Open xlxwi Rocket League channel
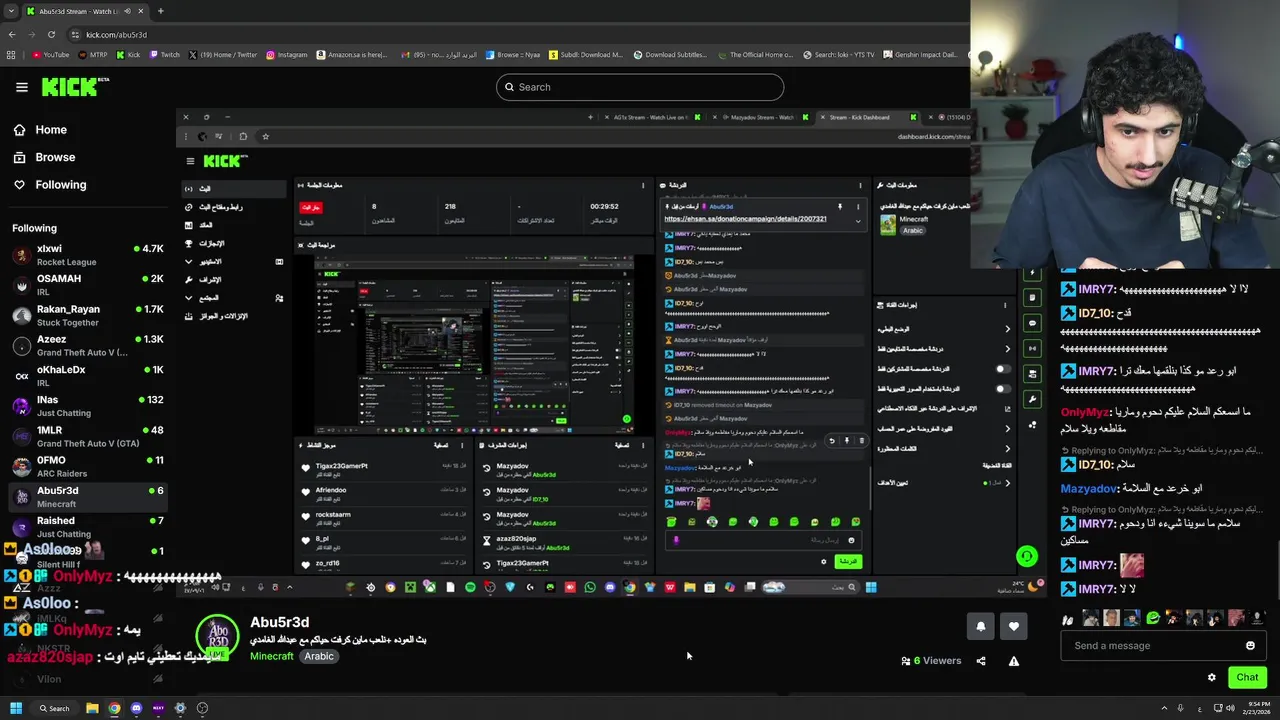The image size is (1280, 720). click(x=87, y=255)
